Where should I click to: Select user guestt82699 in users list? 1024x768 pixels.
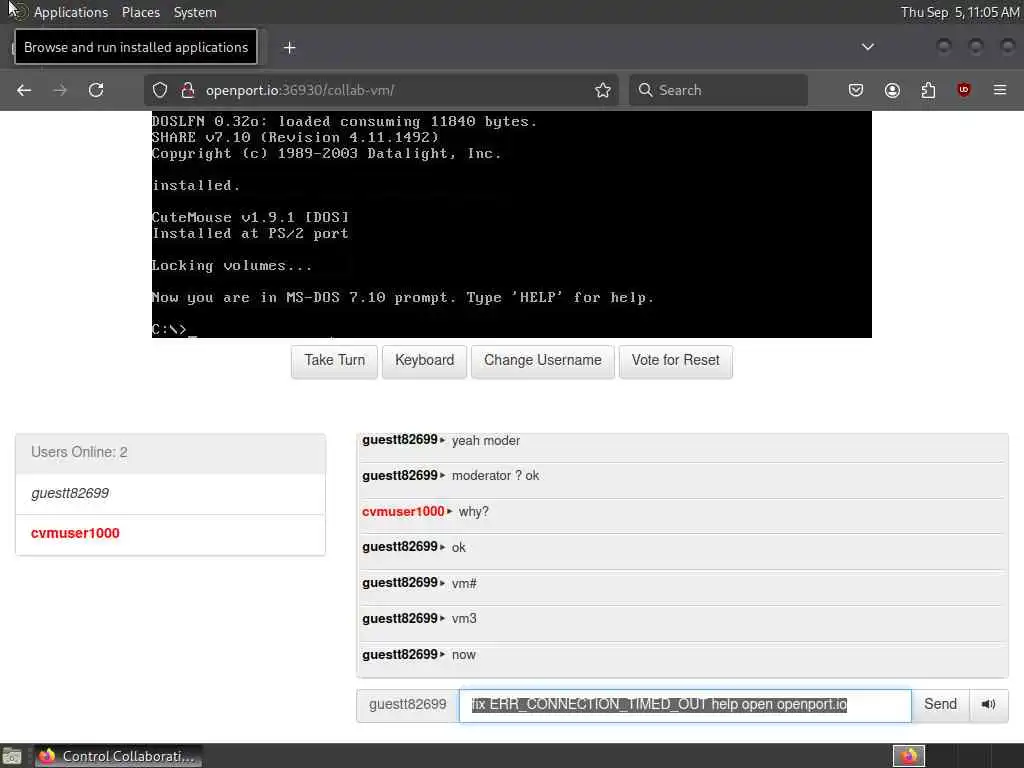[x=170, y=494]
